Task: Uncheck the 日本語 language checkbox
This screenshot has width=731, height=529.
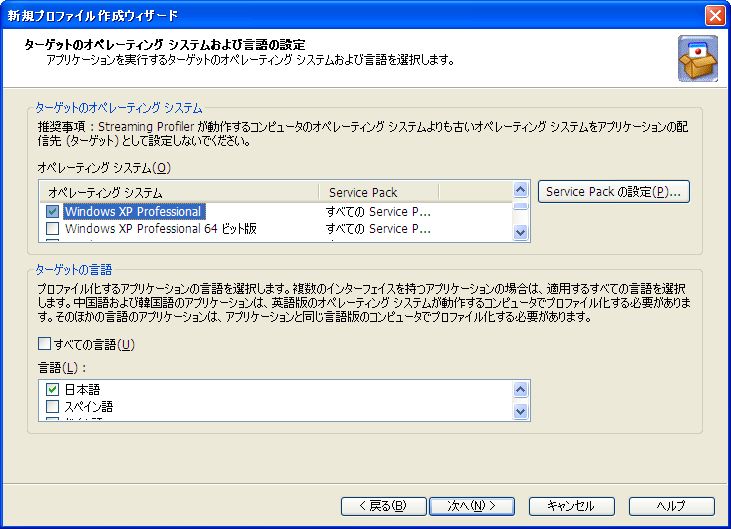Action: (x=53, y=389)
